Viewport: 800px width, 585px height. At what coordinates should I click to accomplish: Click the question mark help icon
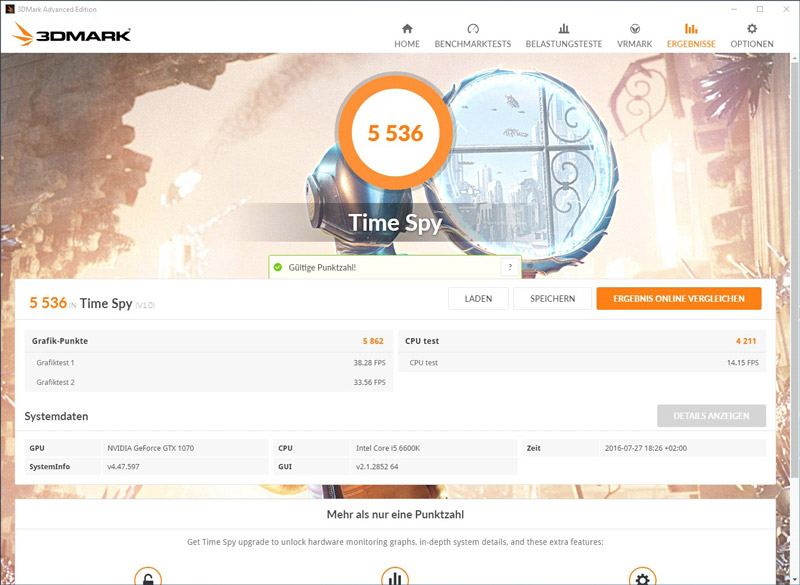pyautogui.click(x=510, y=267)
